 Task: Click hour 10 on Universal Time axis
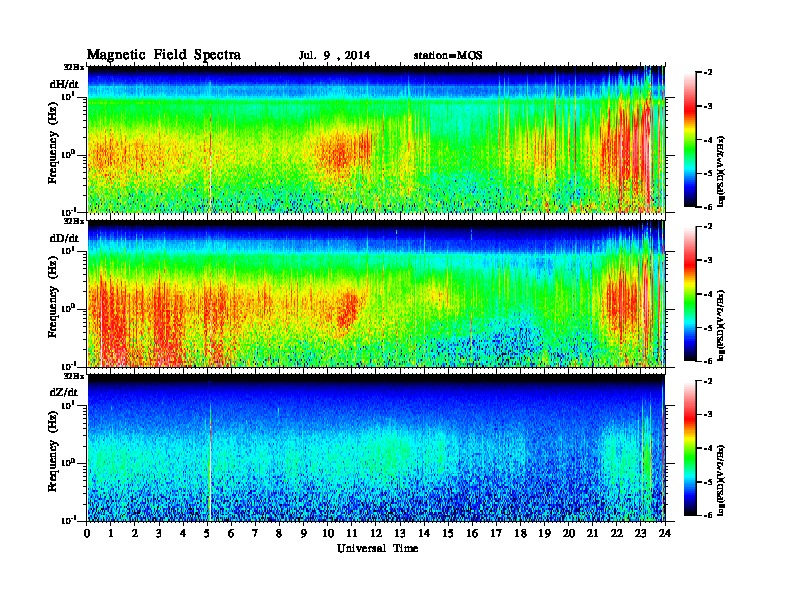point(328,534)
